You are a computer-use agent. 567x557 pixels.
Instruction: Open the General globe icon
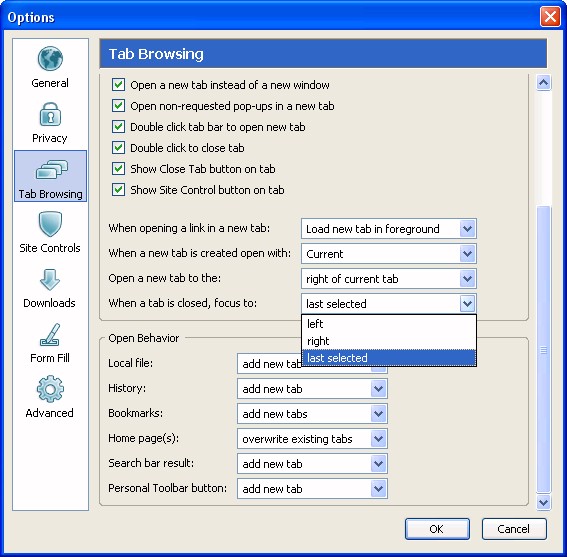[x=50, y=59]
